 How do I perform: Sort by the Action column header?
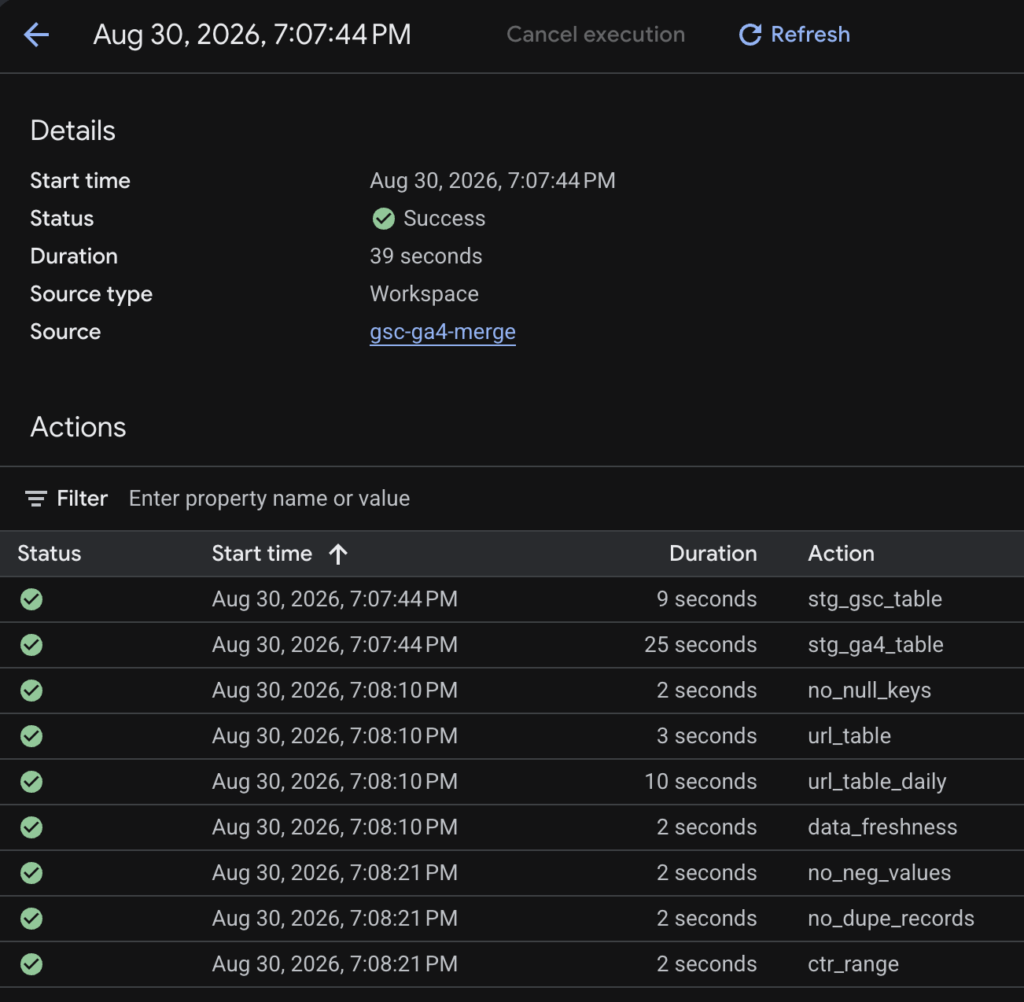[x=841, y=554]
